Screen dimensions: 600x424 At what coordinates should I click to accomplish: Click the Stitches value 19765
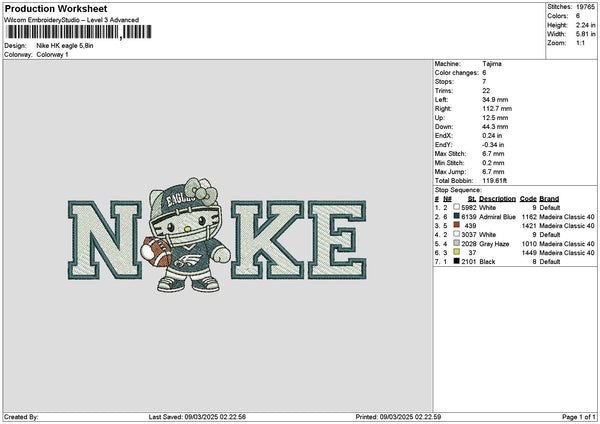coord(585,7)
